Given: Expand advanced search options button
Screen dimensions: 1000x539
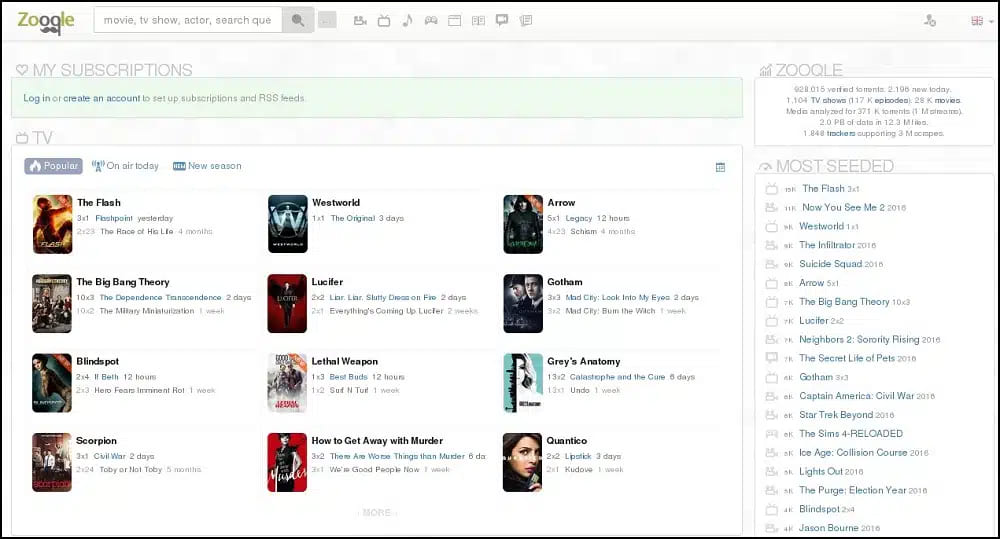Looking at the screenshot, I should pos(327,20).
